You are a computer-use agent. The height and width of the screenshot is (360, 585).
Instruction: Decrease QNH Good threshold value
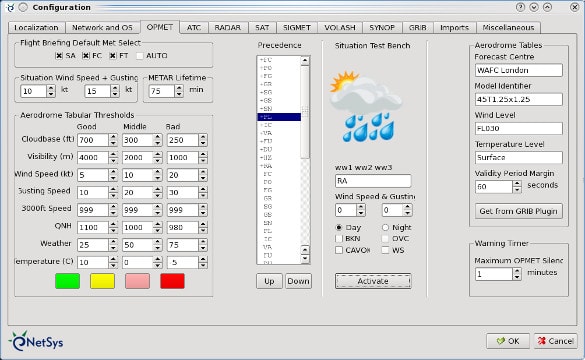pos(113,230)
